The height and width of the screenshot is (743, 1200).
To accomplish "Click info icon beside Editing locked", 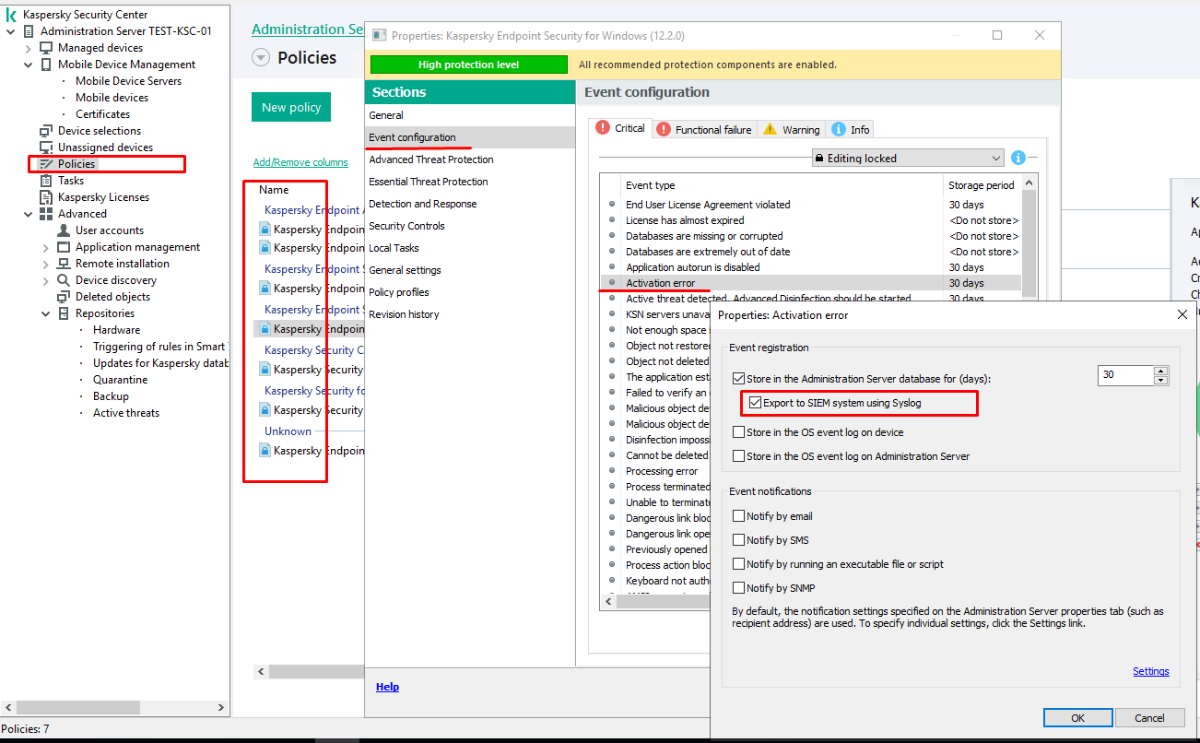I will [1018, 158].
